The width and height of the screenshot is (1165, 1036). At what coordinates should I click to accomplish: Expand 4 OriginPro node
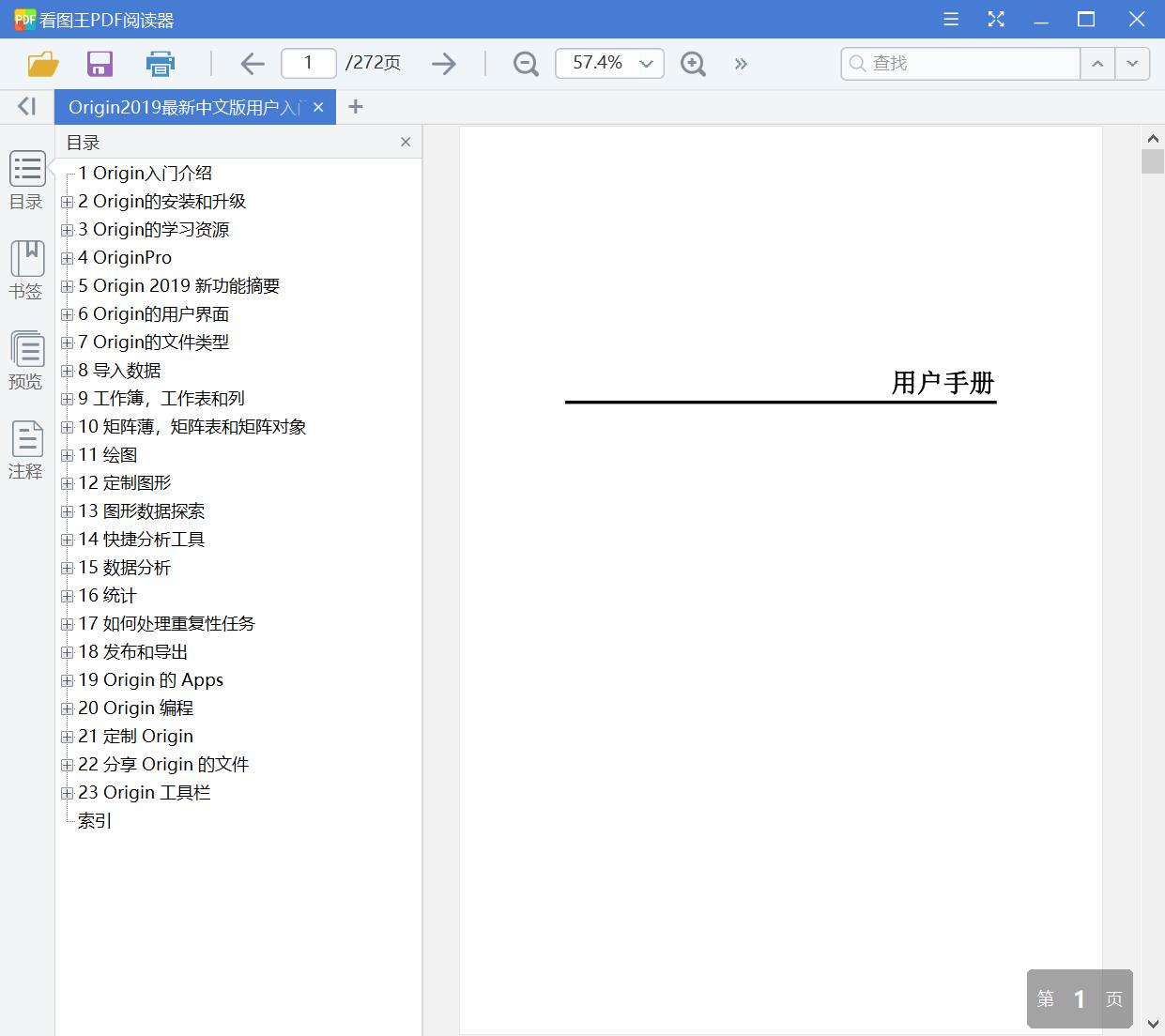tap(68, 258)
